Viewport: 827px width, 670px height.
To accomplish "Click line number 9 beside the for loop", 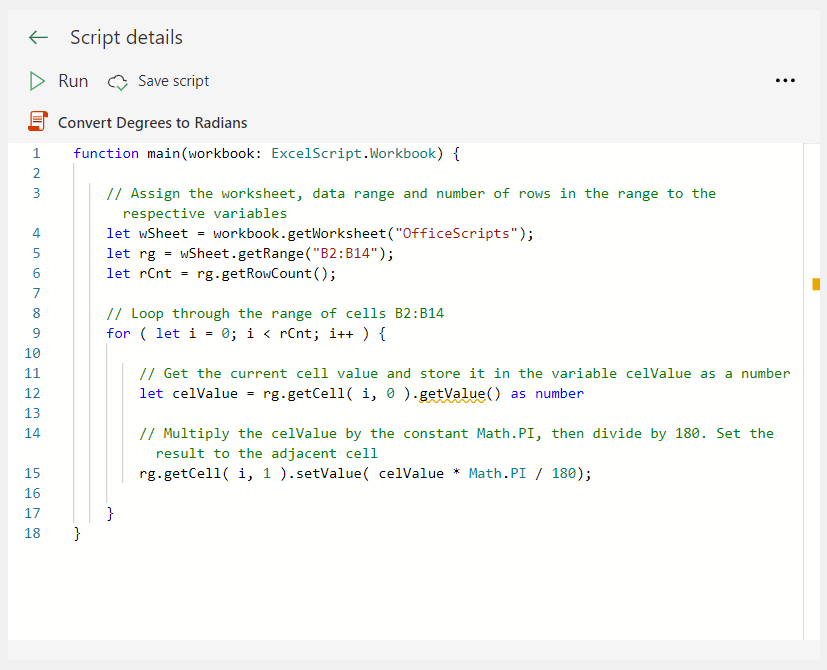I will coord(36,333).
